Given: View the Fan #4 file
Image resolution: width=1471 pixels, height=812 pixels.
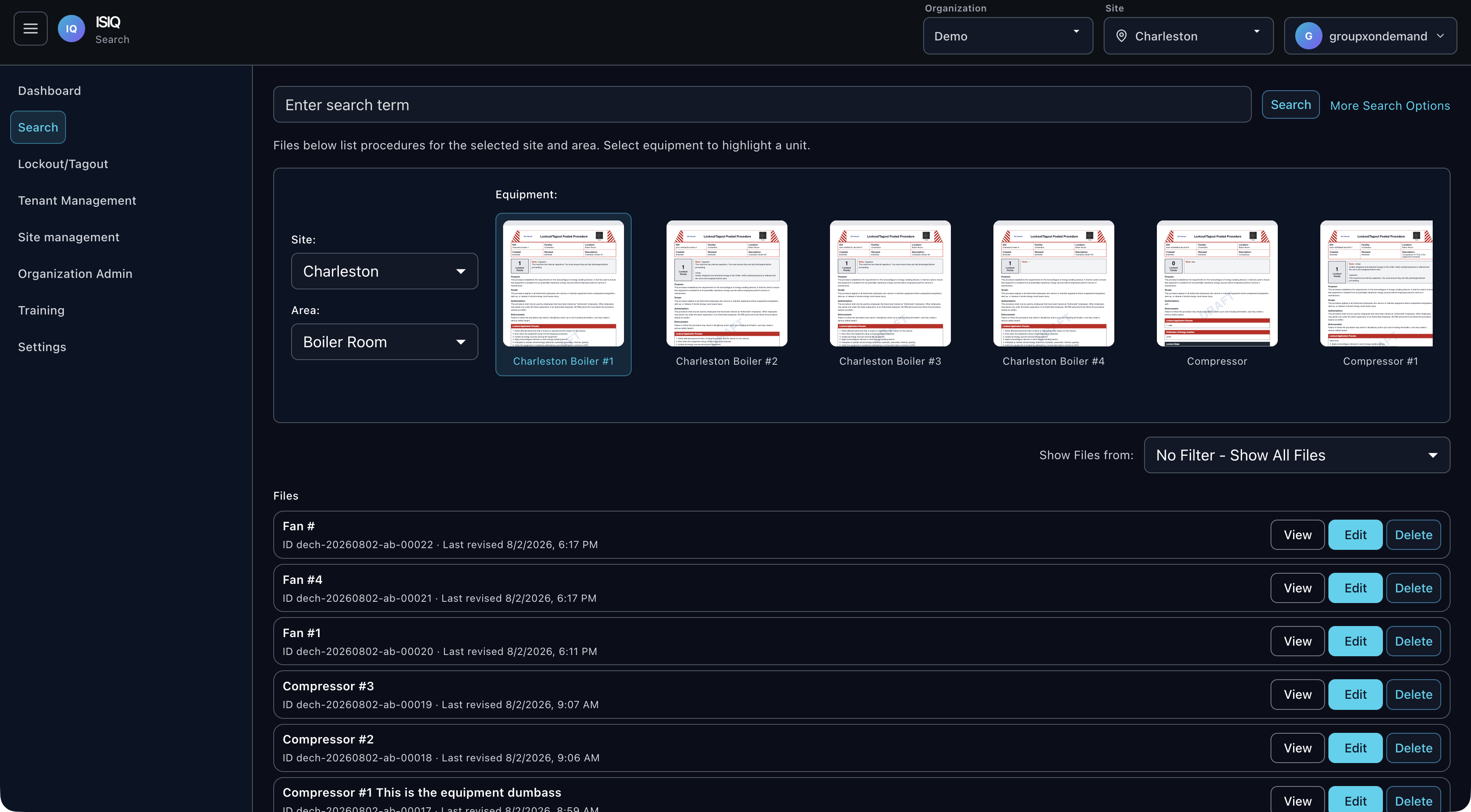Looking at the screenshot, I should click(1297, 588).
